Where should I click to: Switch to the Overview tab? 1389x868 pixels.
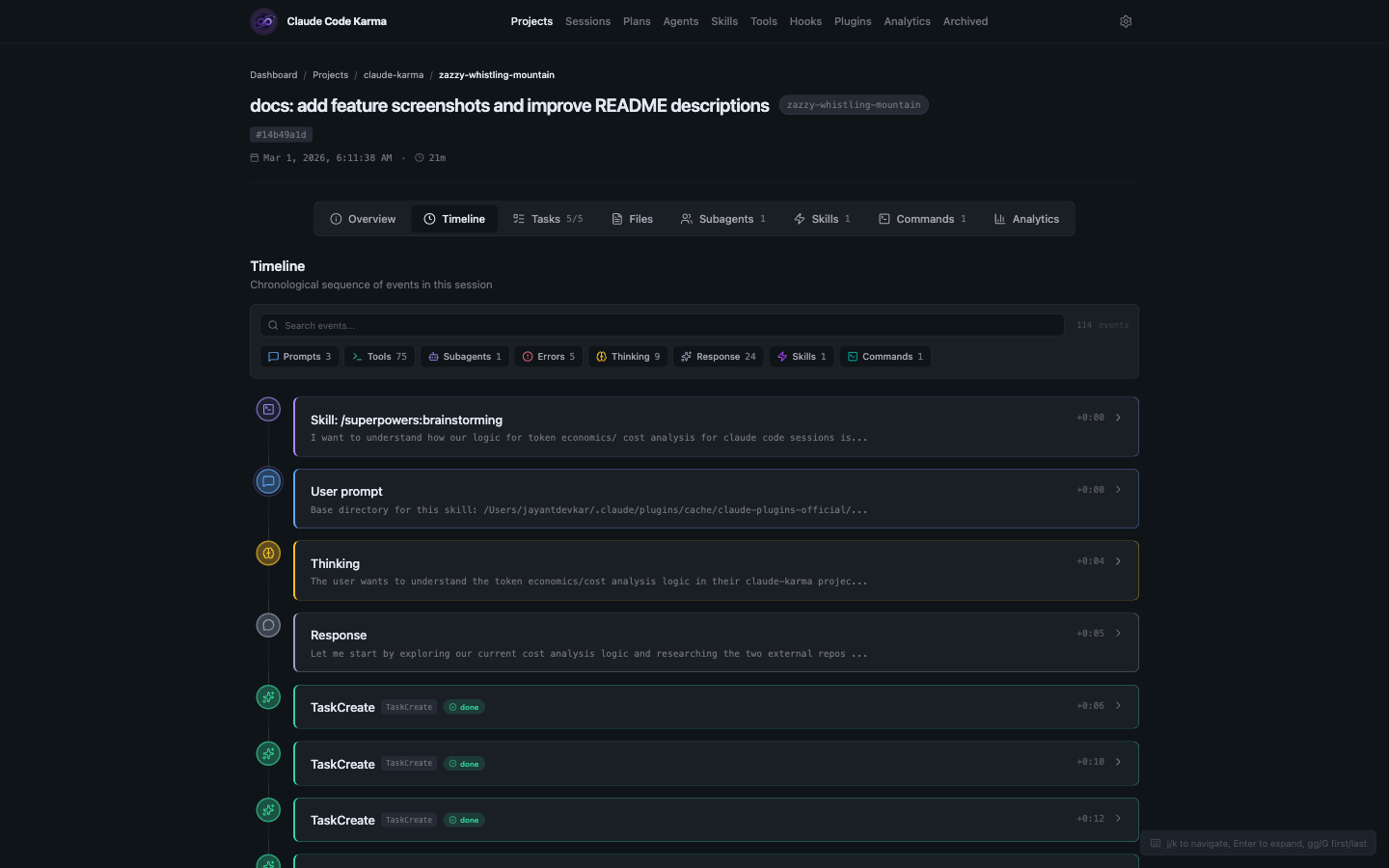pos(363,219)
